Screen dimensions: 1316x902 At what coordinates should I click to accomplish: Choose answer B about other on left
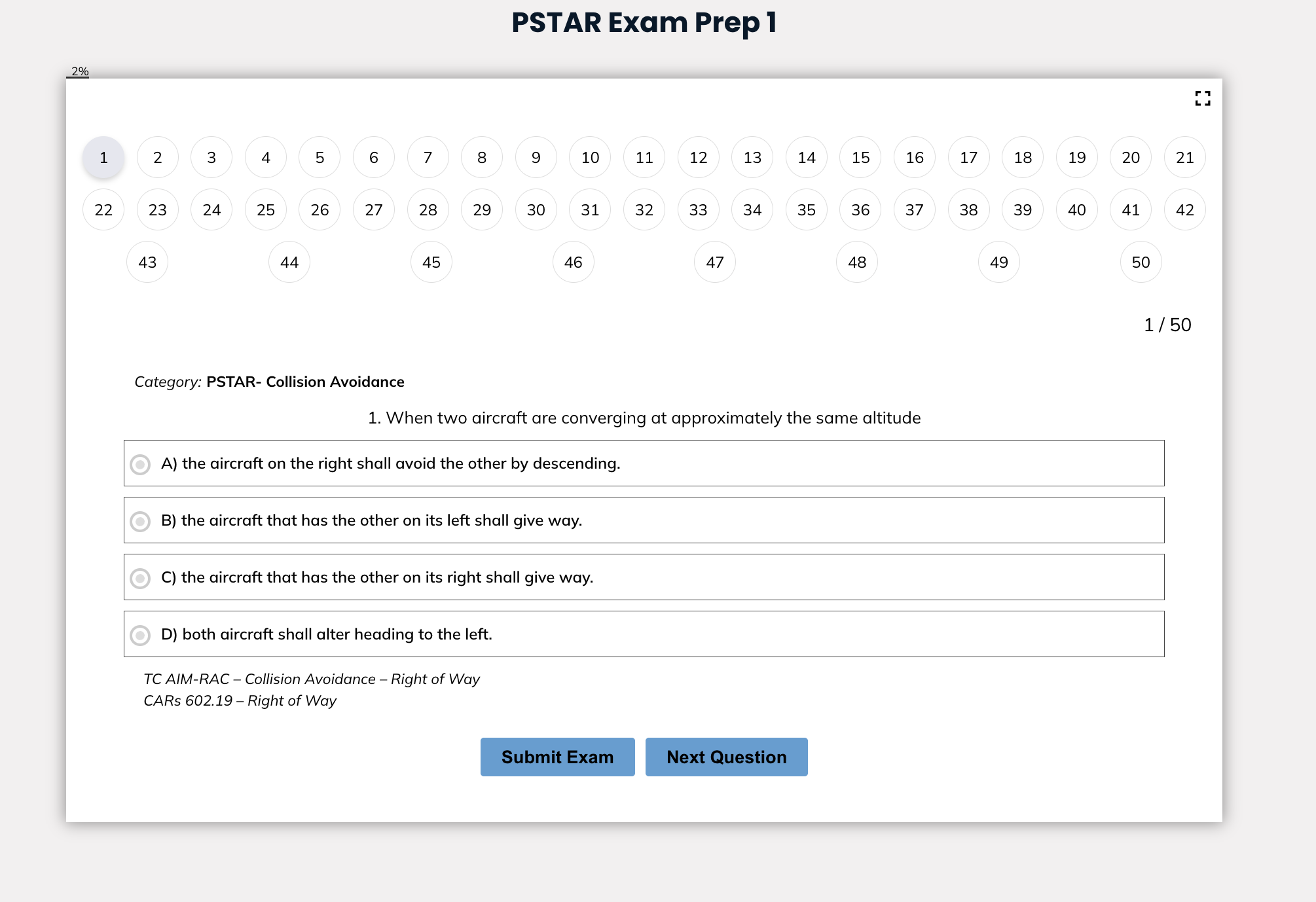click(x=644, y=520)
